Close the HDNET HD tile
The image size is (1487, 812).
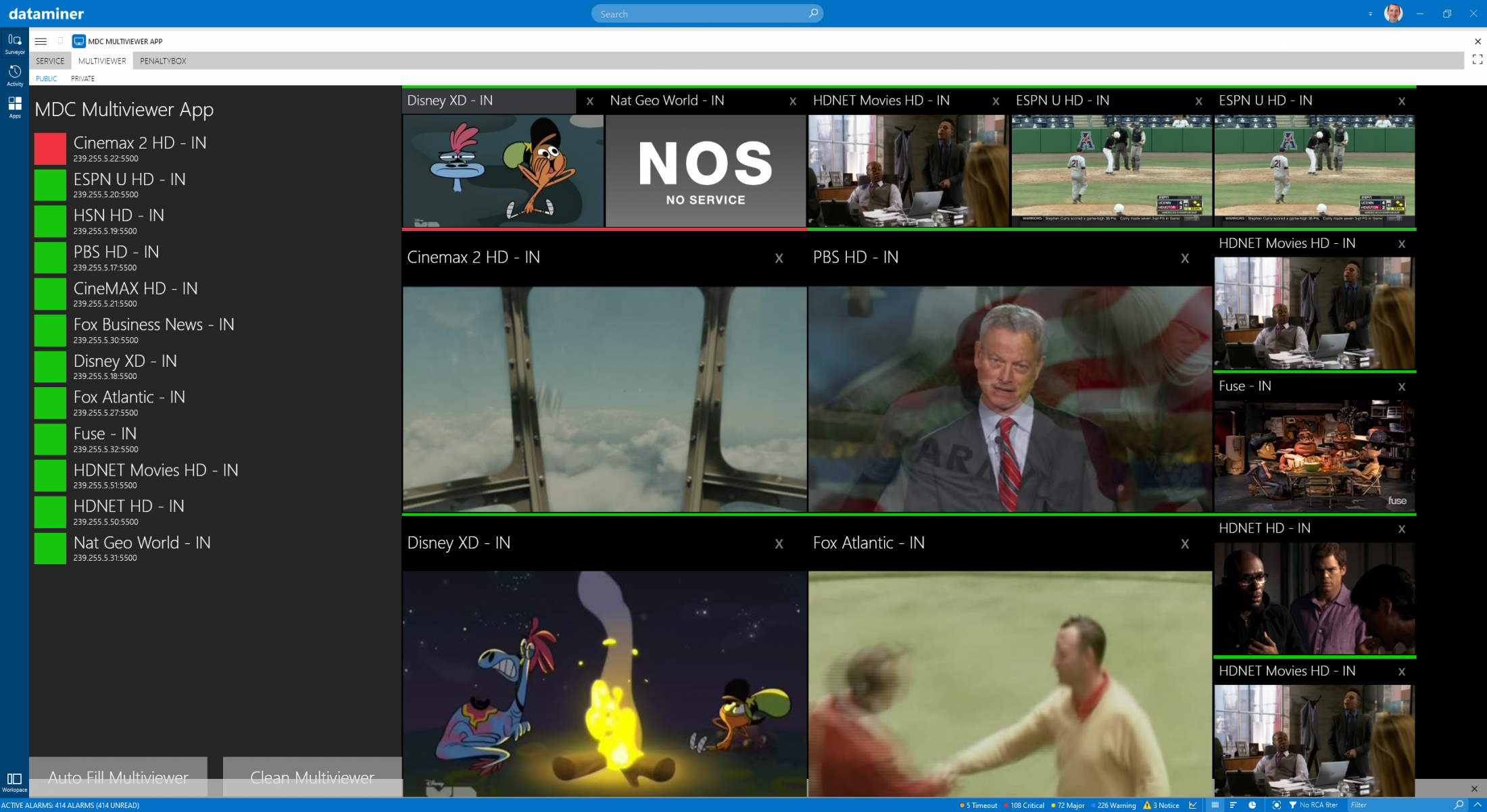point(1401,529)
